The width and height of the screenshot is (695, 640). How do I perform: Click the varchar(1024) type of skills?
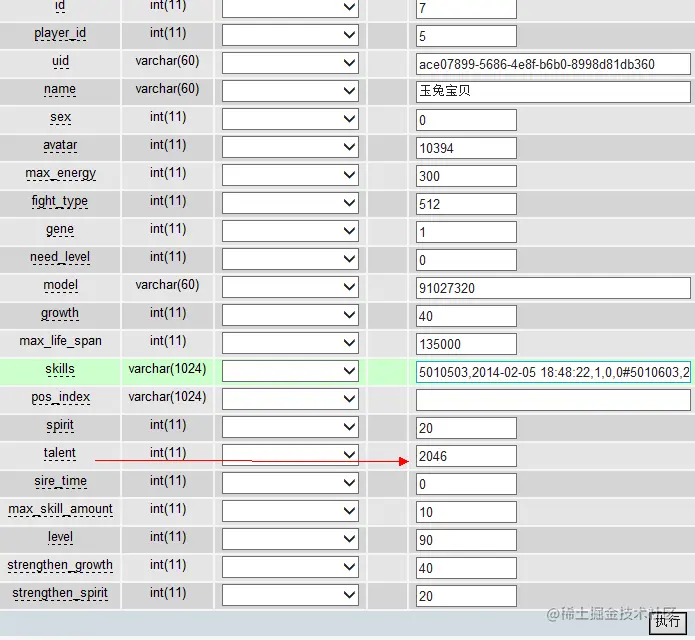pyautogui.click(x=168, y=369)
